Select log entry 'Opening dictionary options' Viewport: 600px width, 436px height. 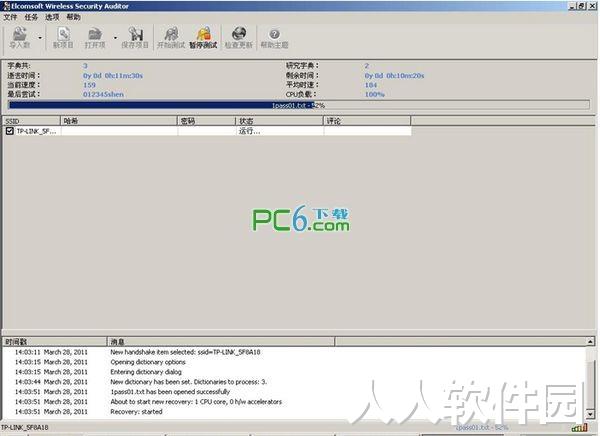tap(148, 362)
